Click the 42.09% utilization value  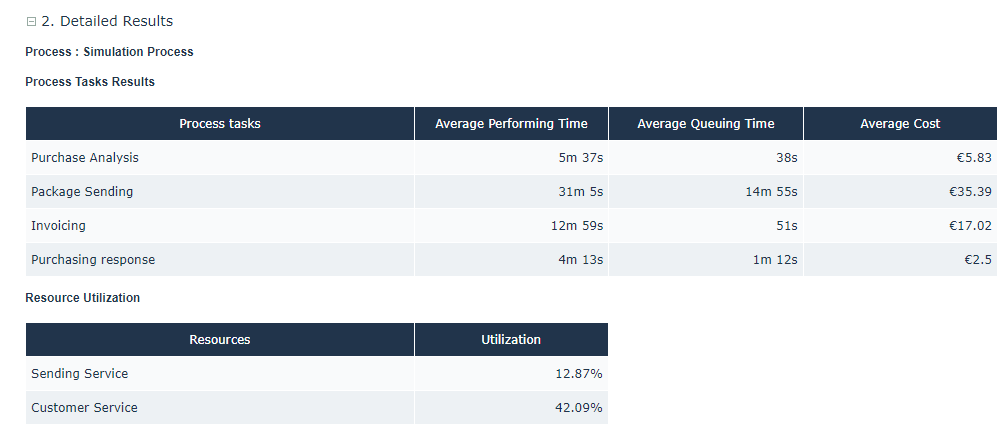click(x=580, y=408)
